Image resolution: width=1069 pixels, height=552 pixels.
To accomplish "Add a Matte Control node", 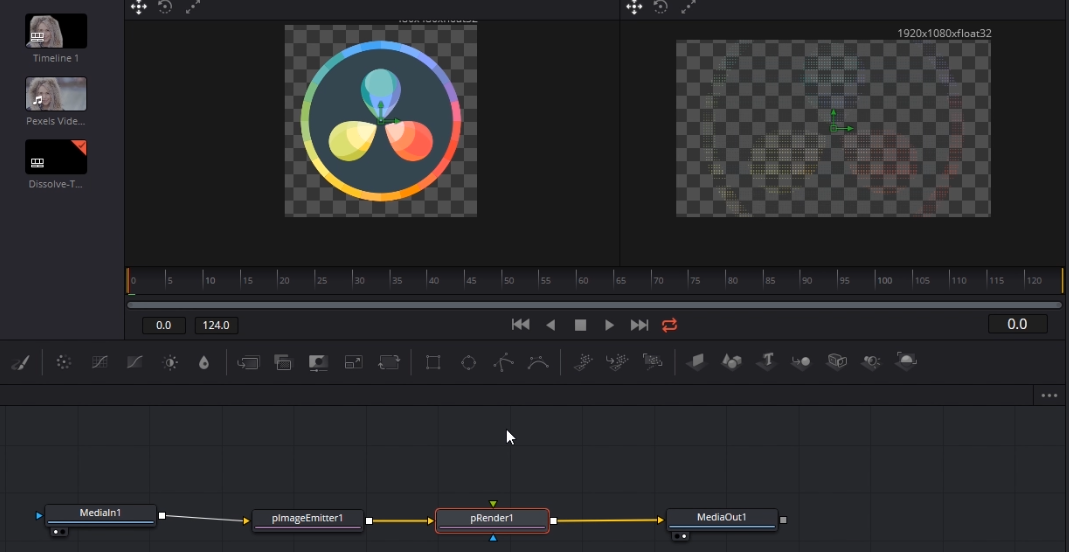I will tap(318, 362).
